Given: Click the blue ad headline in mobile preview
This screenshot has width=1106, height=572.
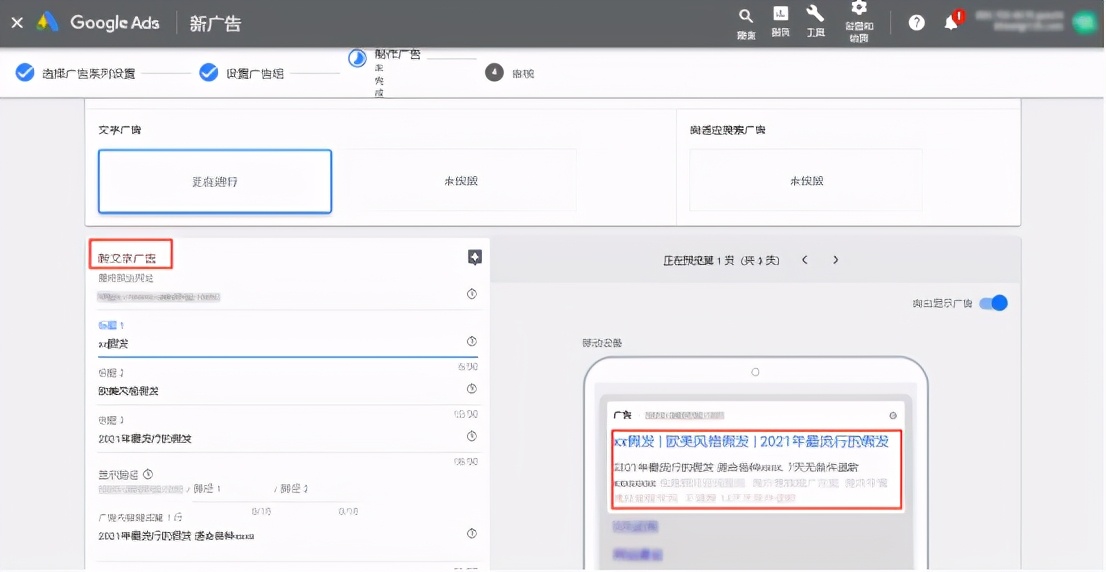Looking at the screenshot, I should tap(751, 442).
